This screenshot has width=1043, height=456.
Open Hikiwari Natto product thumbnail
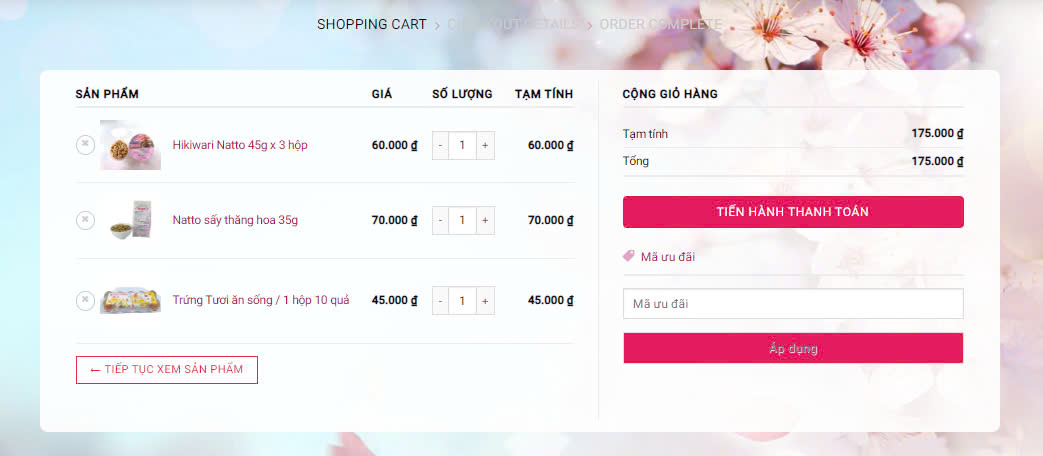[130, 145]
